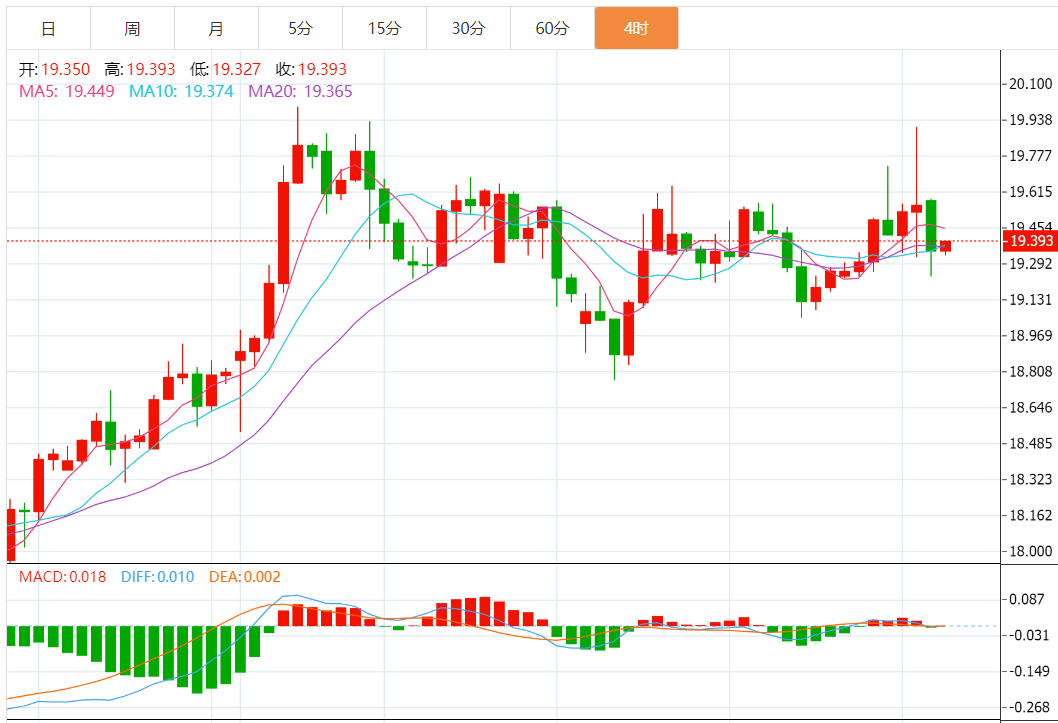The height and width of the screenshot is (723, 1058).
Task: Click the MA20: 19.365 indicator label
Action: point(300,91)
